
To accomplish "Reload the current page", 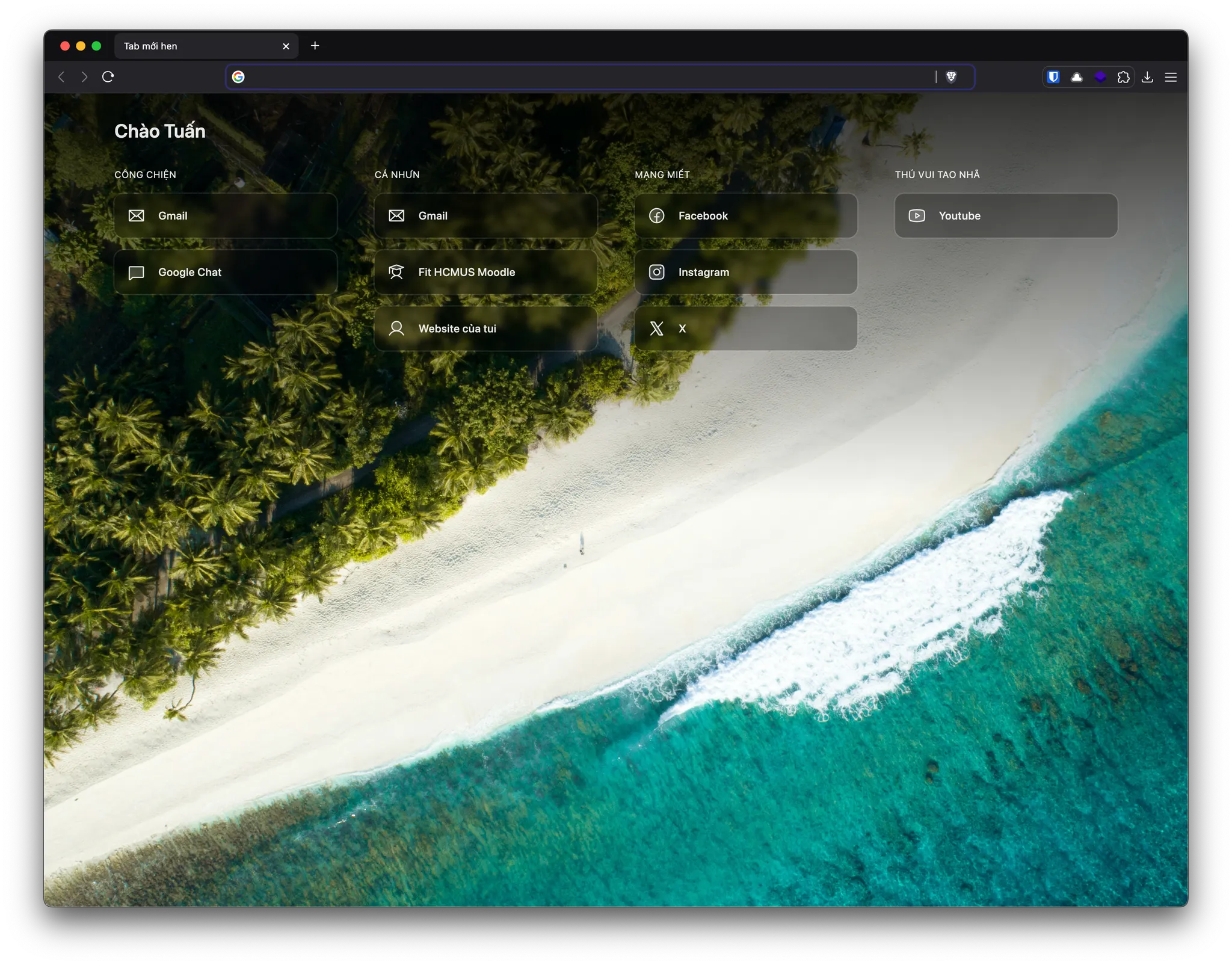I will pyautogui.click(x=108, y=77).
